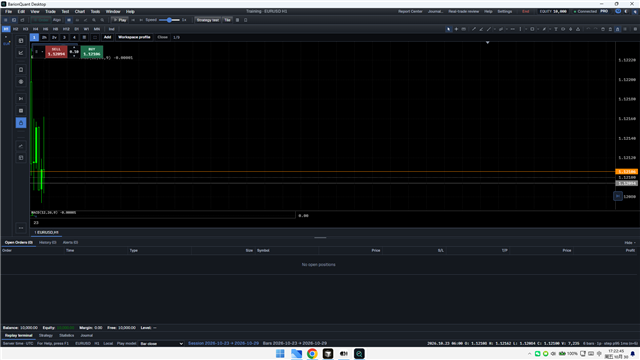Open the Tools menu
Image resolution: width=640 pixels, height=360 pixels.
pos(95,11)
